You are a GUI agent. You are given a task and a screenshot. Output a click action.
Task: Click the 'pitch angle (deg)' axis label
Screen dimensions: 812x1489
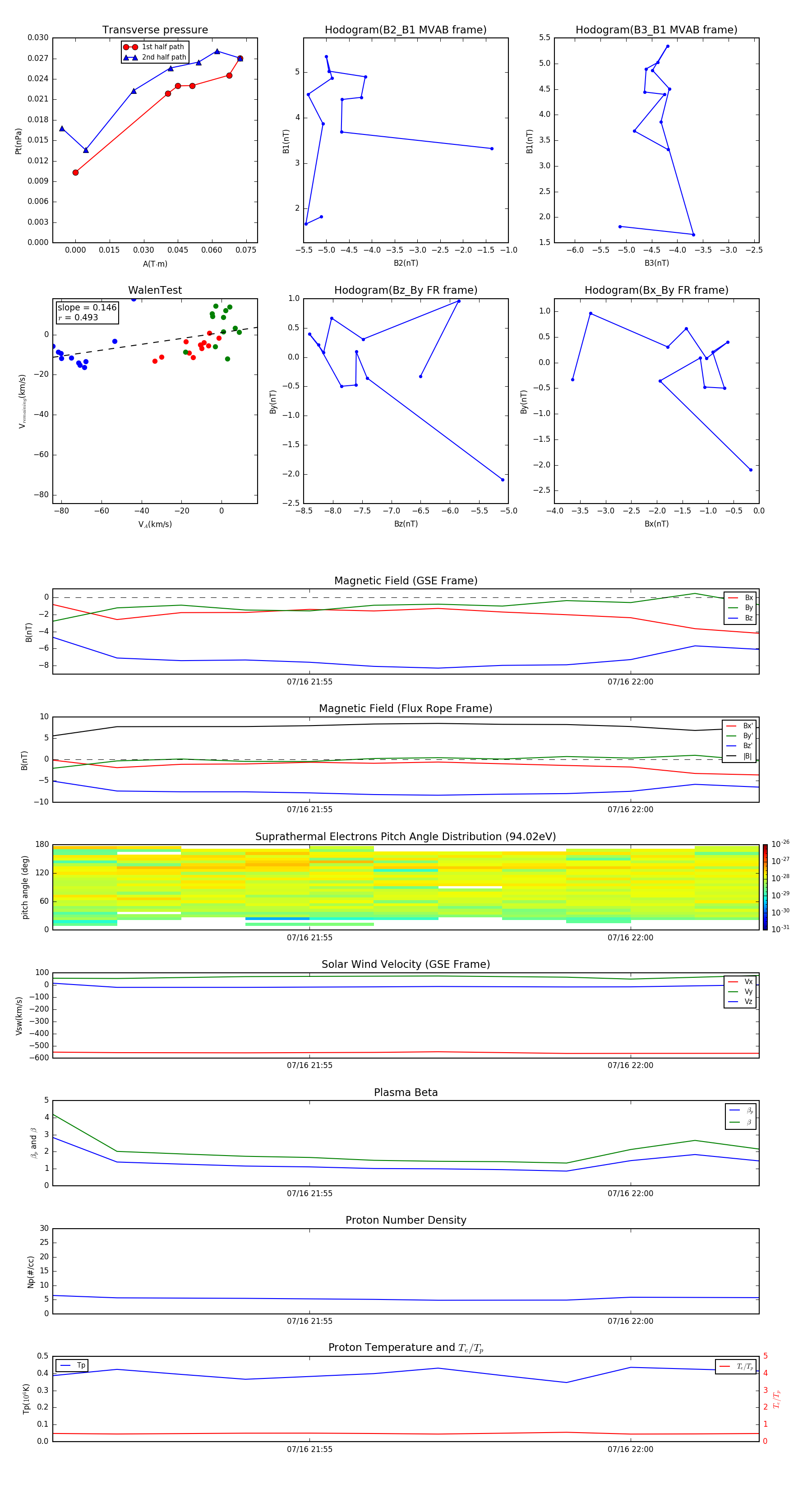(25, 887)
